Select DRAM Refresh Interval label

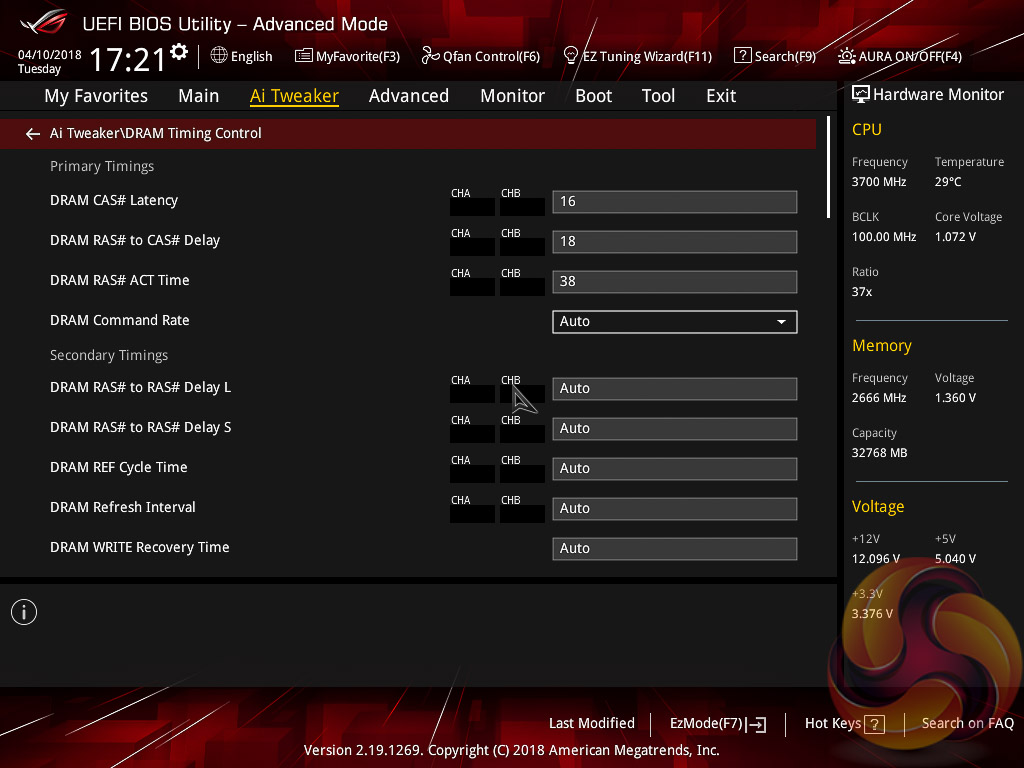[x=122, y=507]
